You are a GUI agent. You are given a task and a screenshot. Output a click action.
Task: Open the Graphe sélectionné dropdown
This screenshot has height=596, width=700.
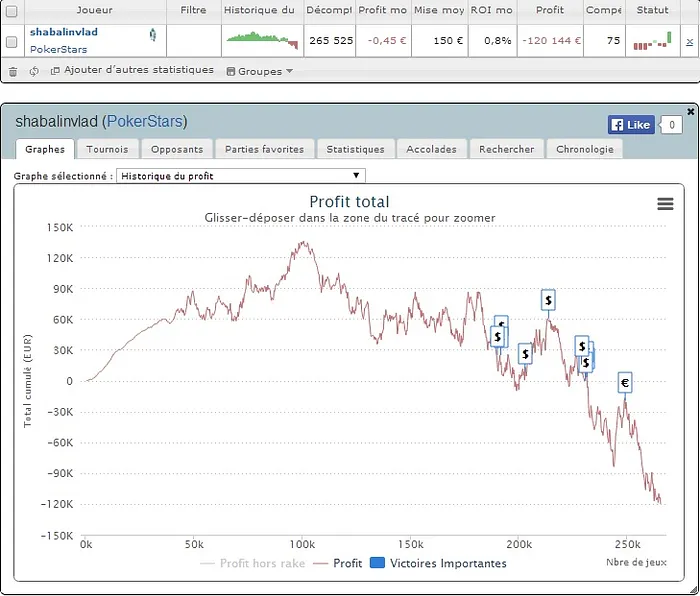pyautogui.click(x=241, y=176)
